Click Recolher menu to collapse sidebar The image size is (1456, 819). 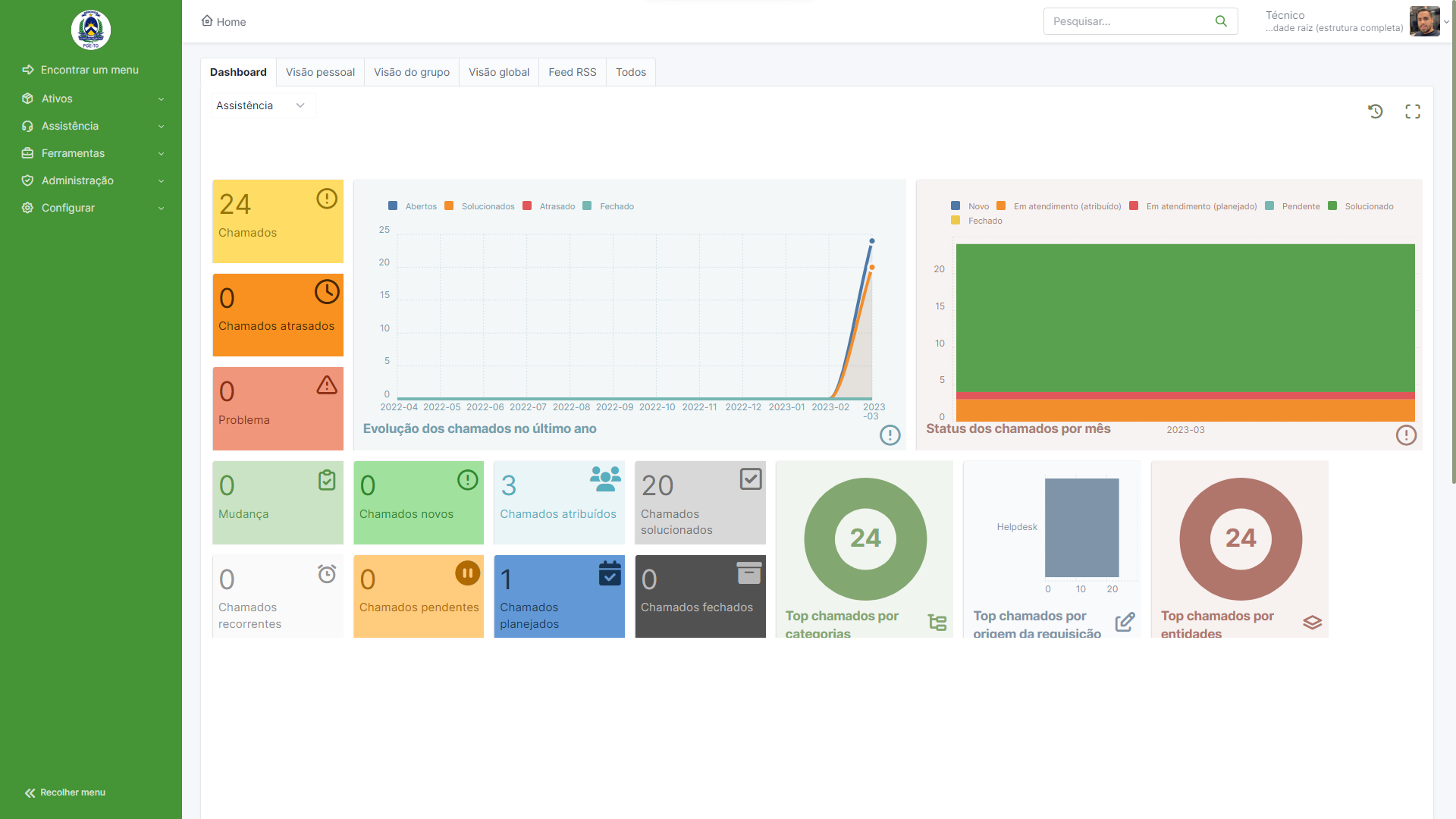pos(65,792)
